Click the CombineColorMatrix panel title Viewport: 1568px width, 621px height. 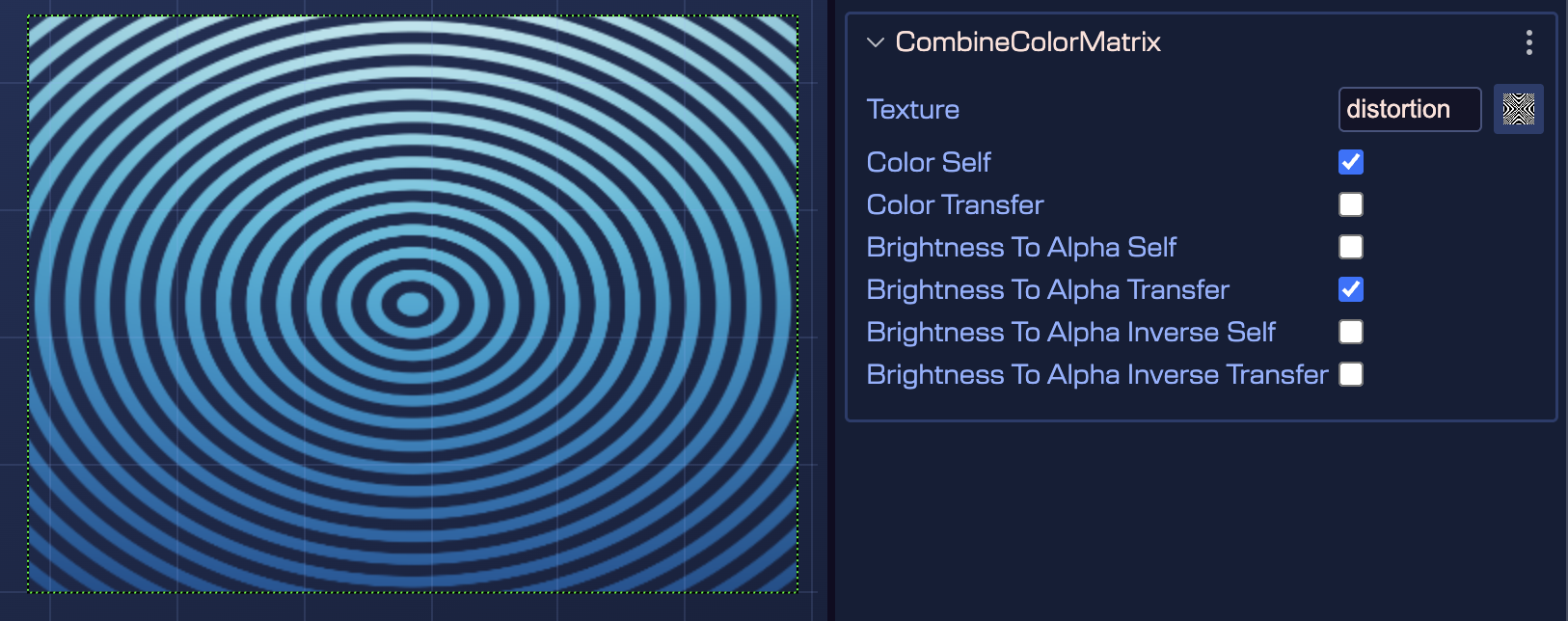click(x=1028, y=42)
